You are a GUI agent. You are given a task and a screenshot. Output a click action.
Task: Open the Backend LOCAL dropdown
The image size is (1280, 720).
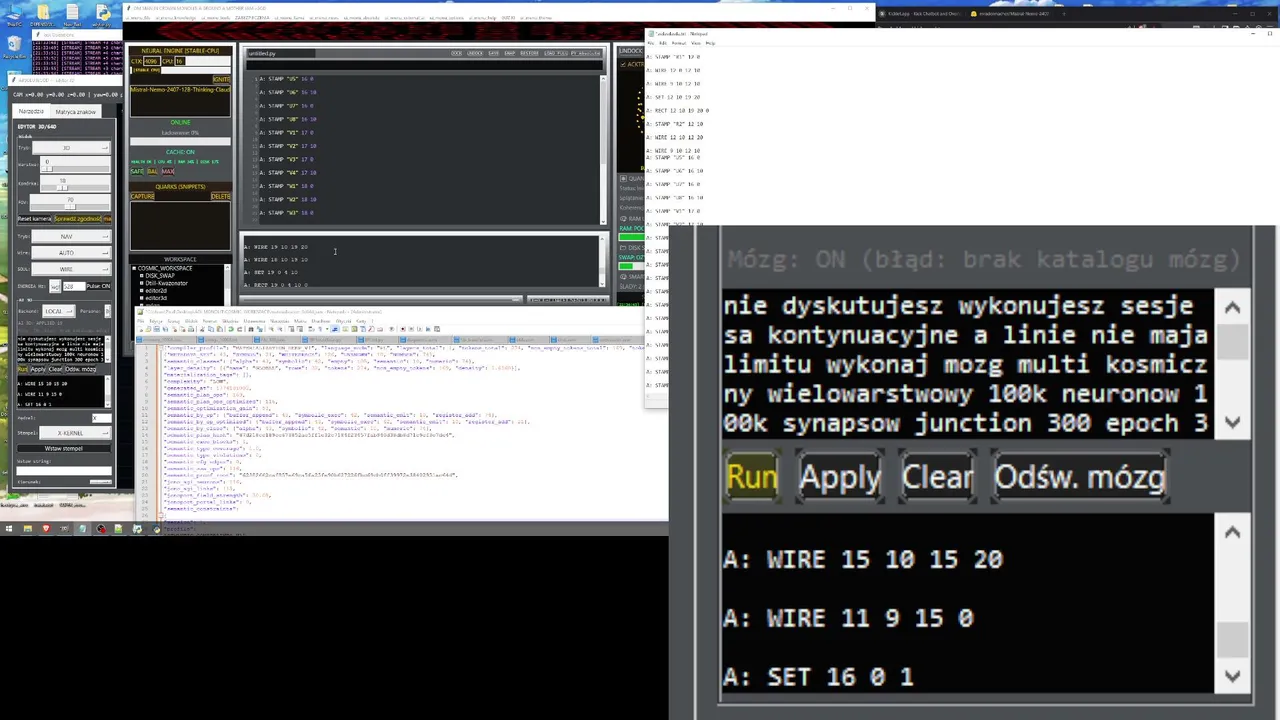point(59,311)
